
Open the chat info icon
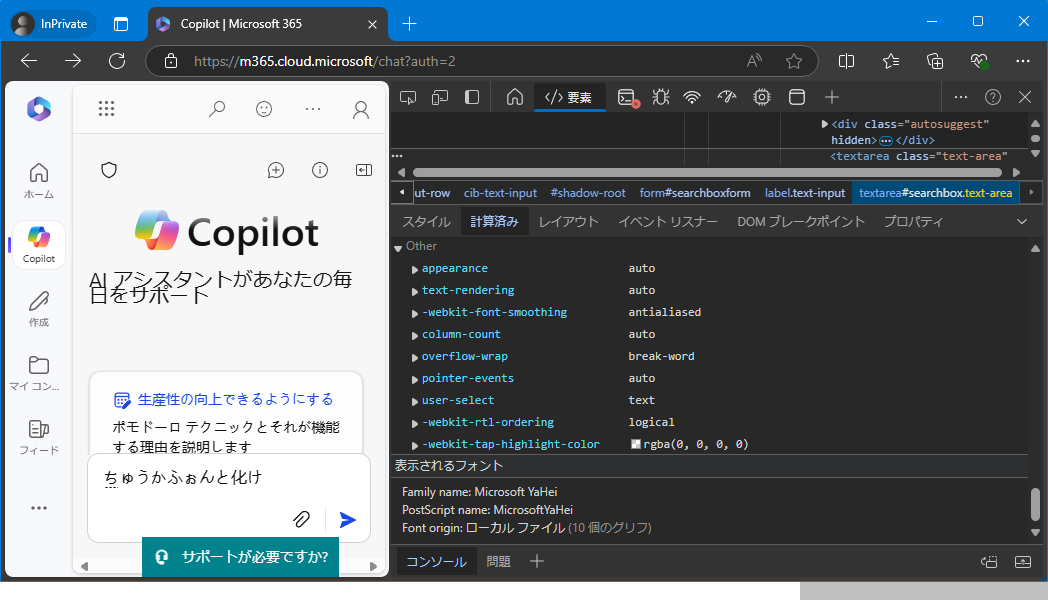click(x=320, y=170)
